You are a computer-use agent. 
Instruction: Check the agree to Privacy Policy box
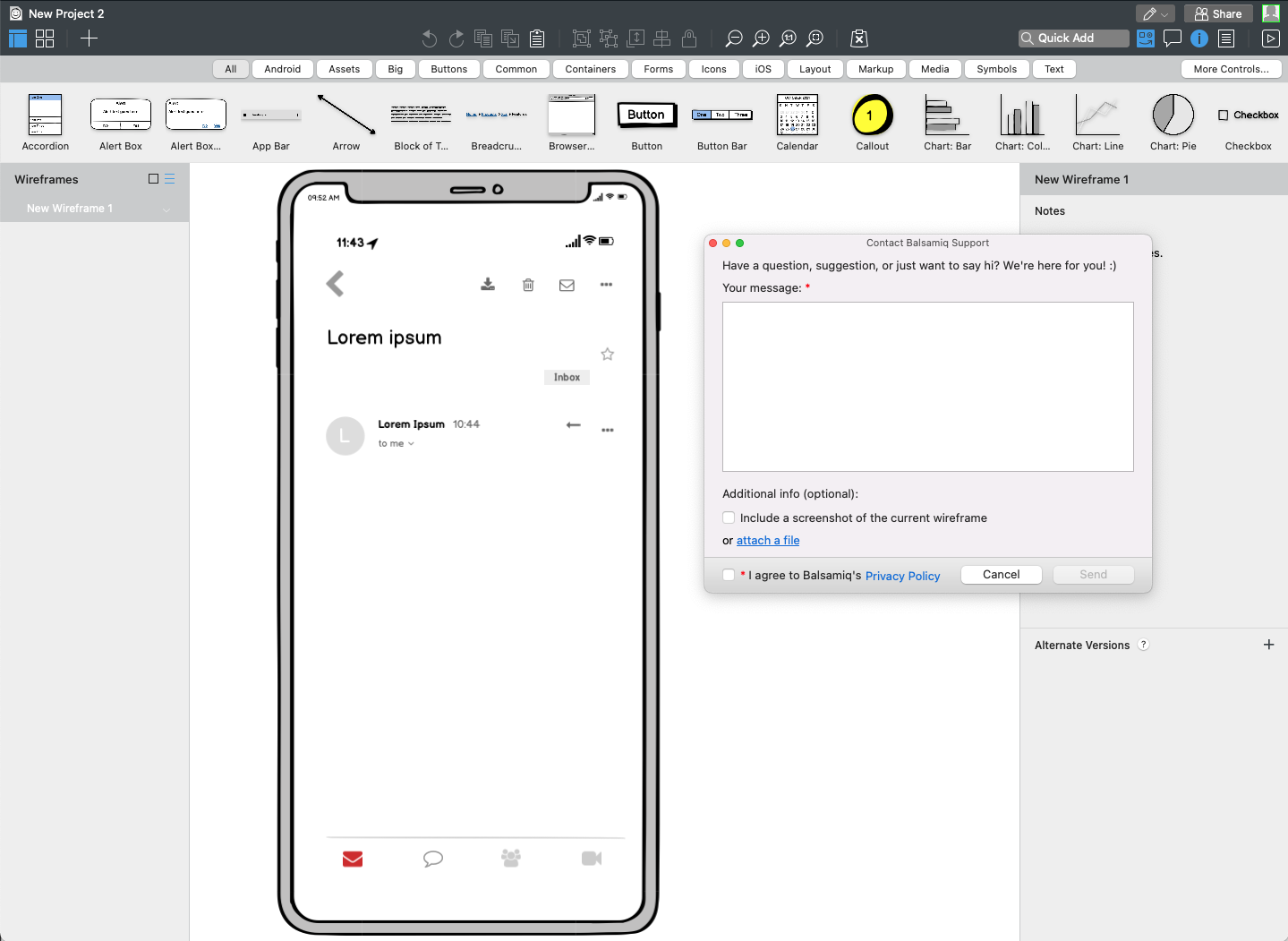click(x=729, y=575)
